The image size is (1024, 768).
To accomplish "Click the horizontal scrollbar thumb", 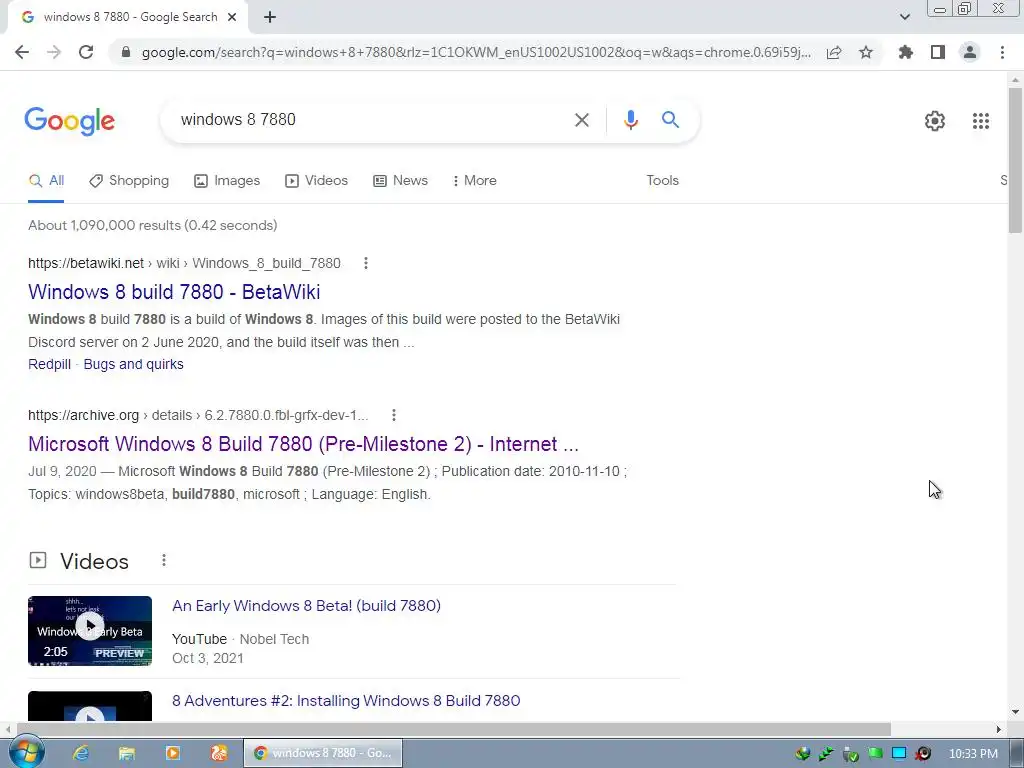I will 454,729.
